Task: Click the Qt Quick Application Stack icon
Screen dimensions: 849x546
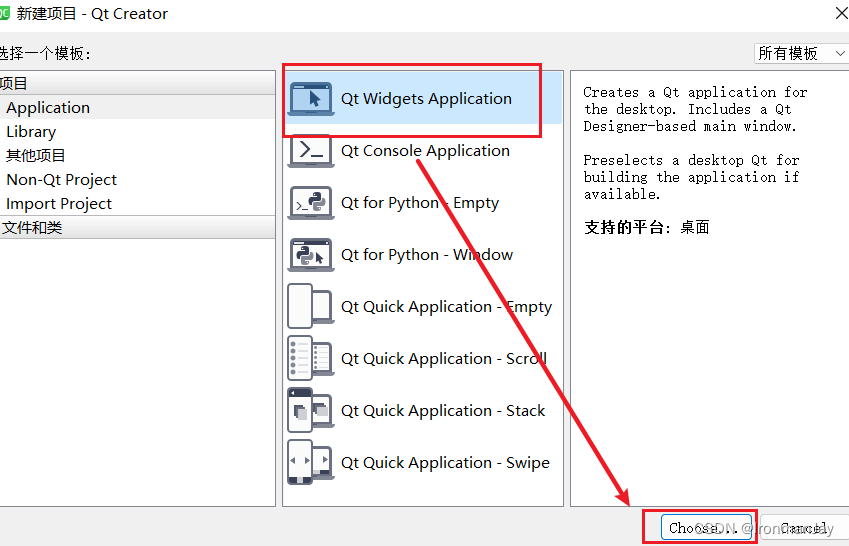Action: pyautogui.click(x=310, y=410)
